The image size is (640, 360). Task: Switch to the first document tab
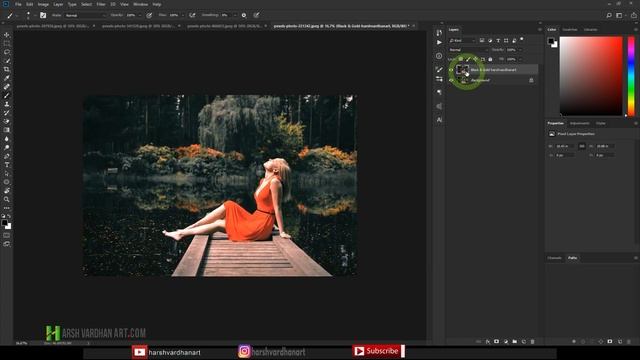(x=53, y=26)
